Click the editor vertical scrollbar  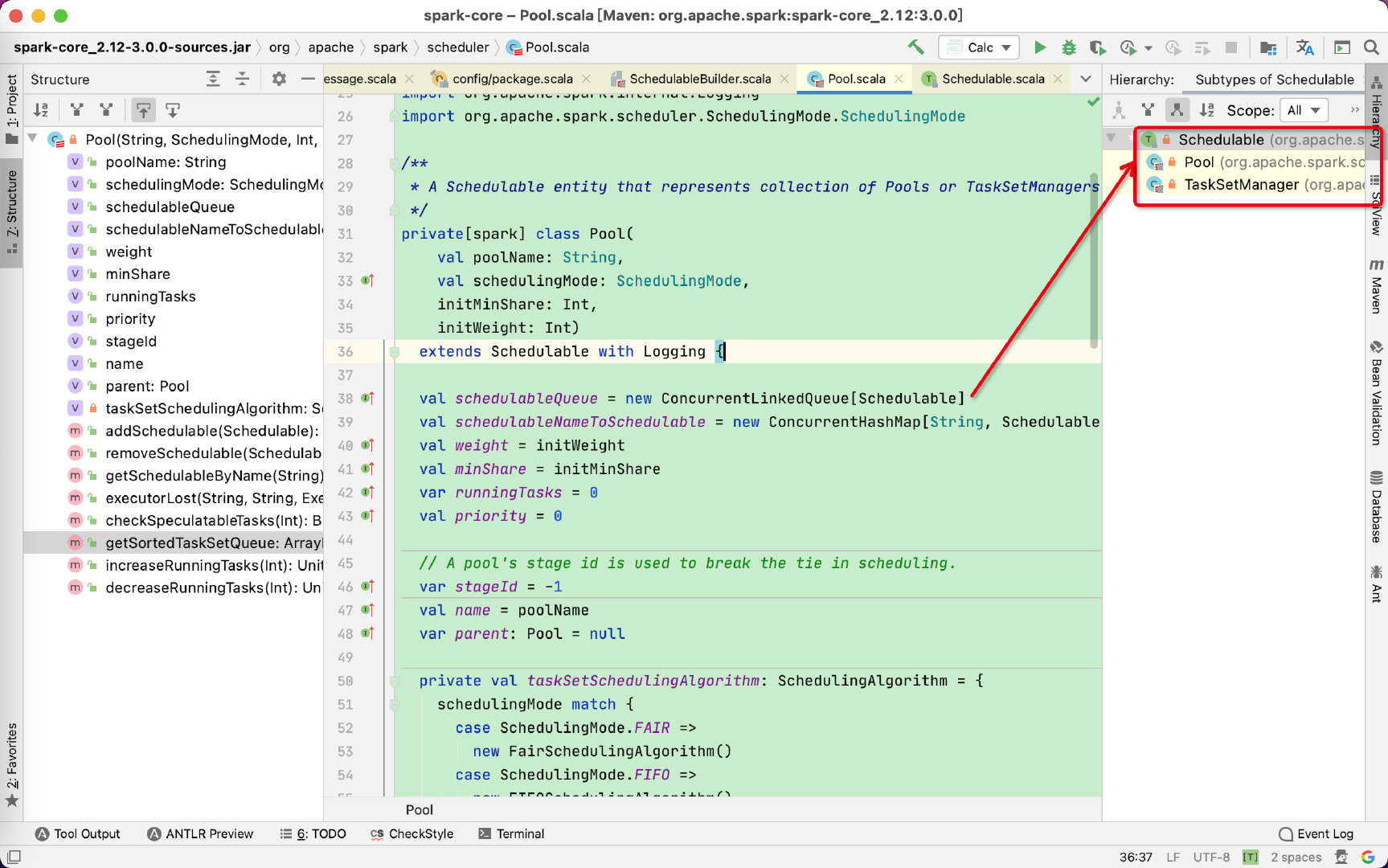pos(1094,260)
